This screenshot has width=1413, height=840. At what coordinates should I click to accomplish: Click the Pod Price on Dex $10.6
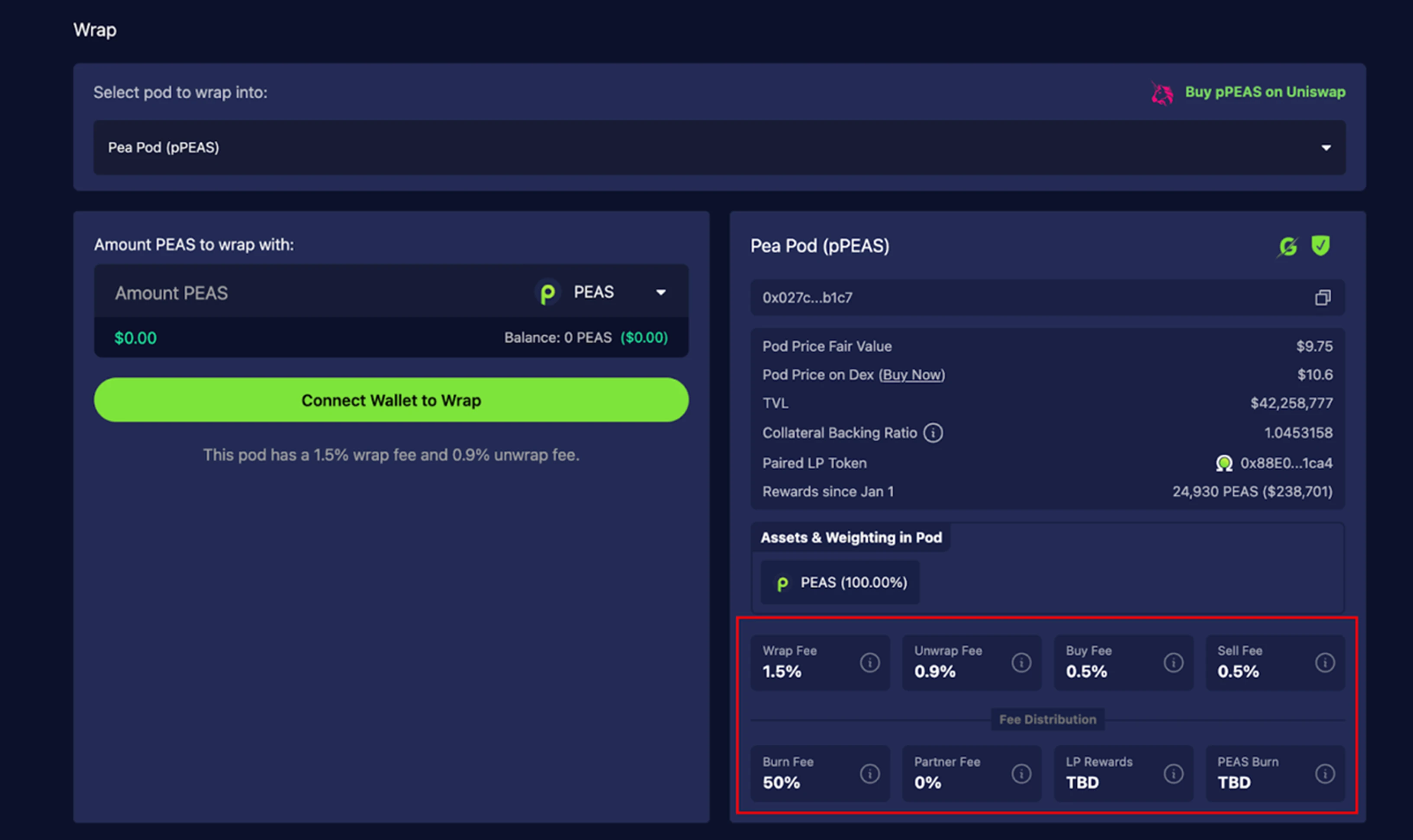tap(1315, 374)
